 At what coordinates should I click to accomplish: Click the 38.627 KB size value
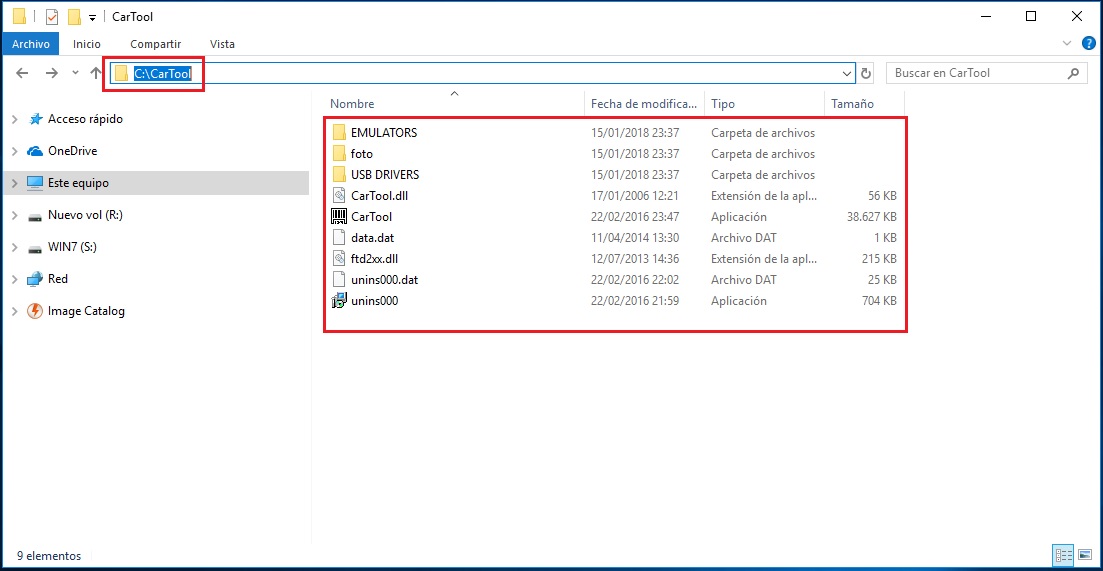[872, 217]
